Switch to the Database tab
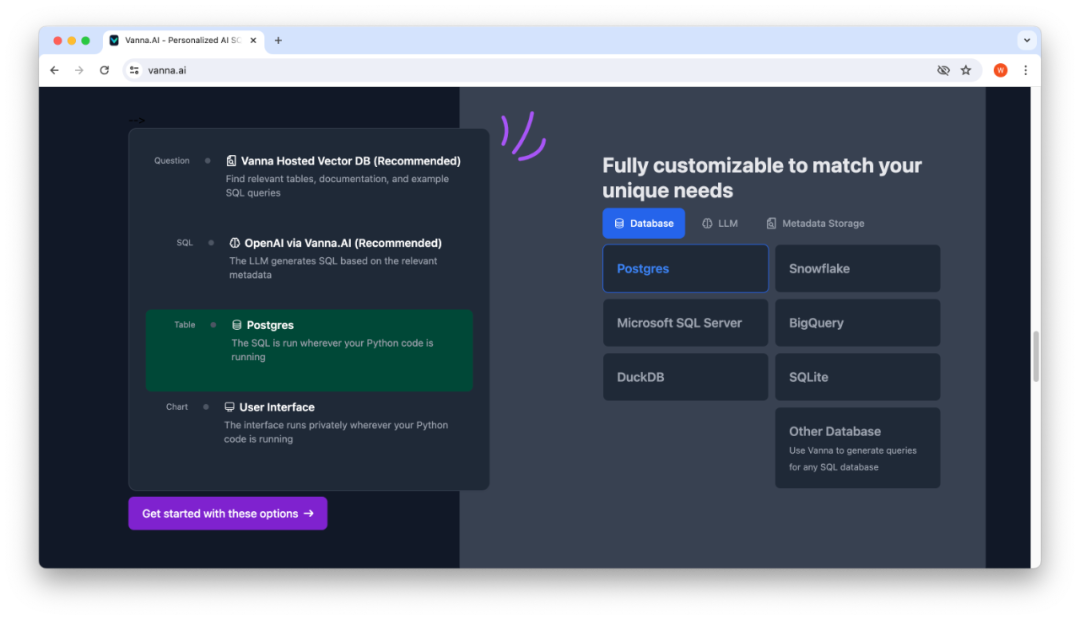The height and width of the screenshot is (619, 1080). [644, 224]
